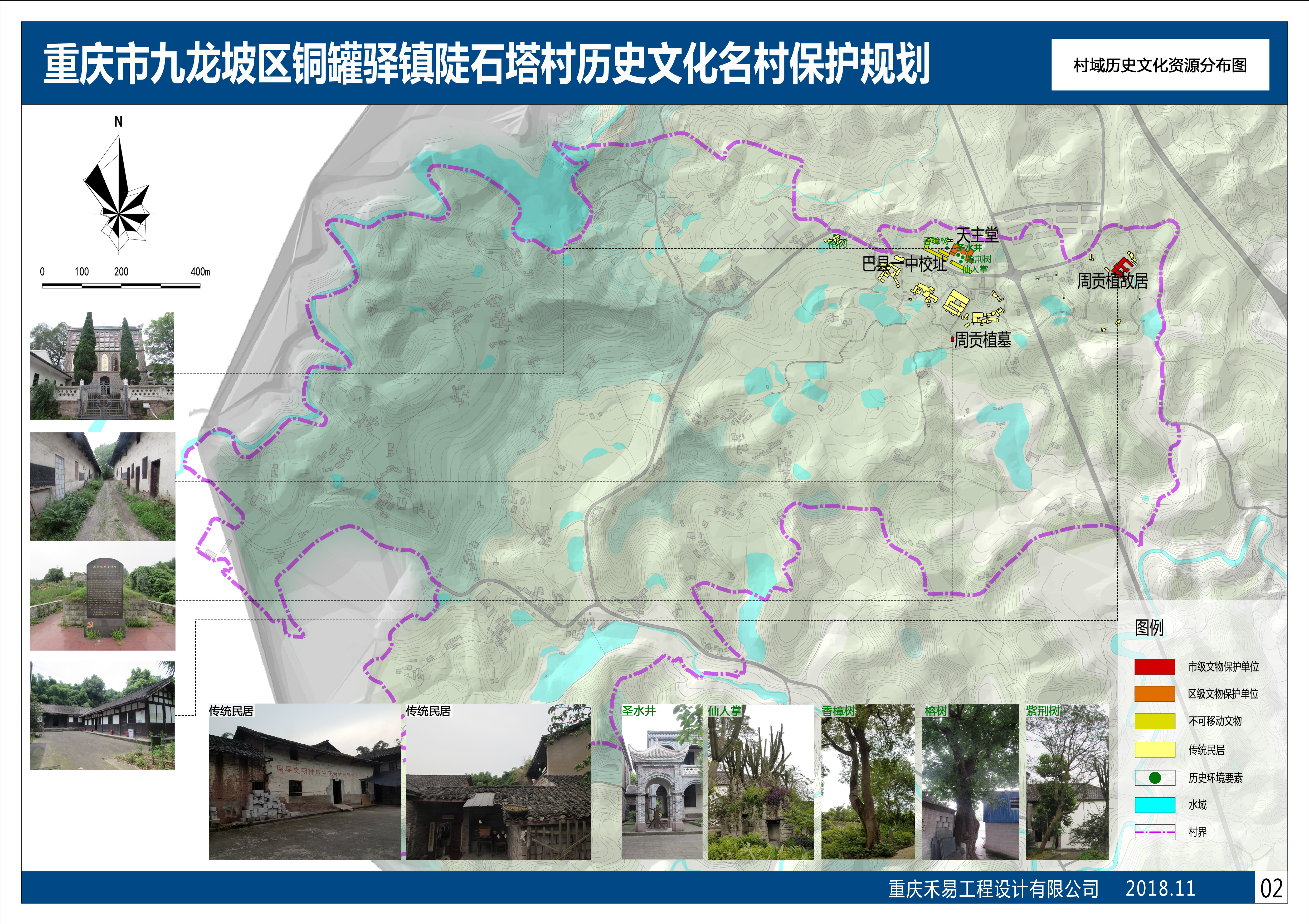Click the orange 区级文物保护单位 legend swatch
This screenshot has height=924, width=1309.
[1155, 694]
